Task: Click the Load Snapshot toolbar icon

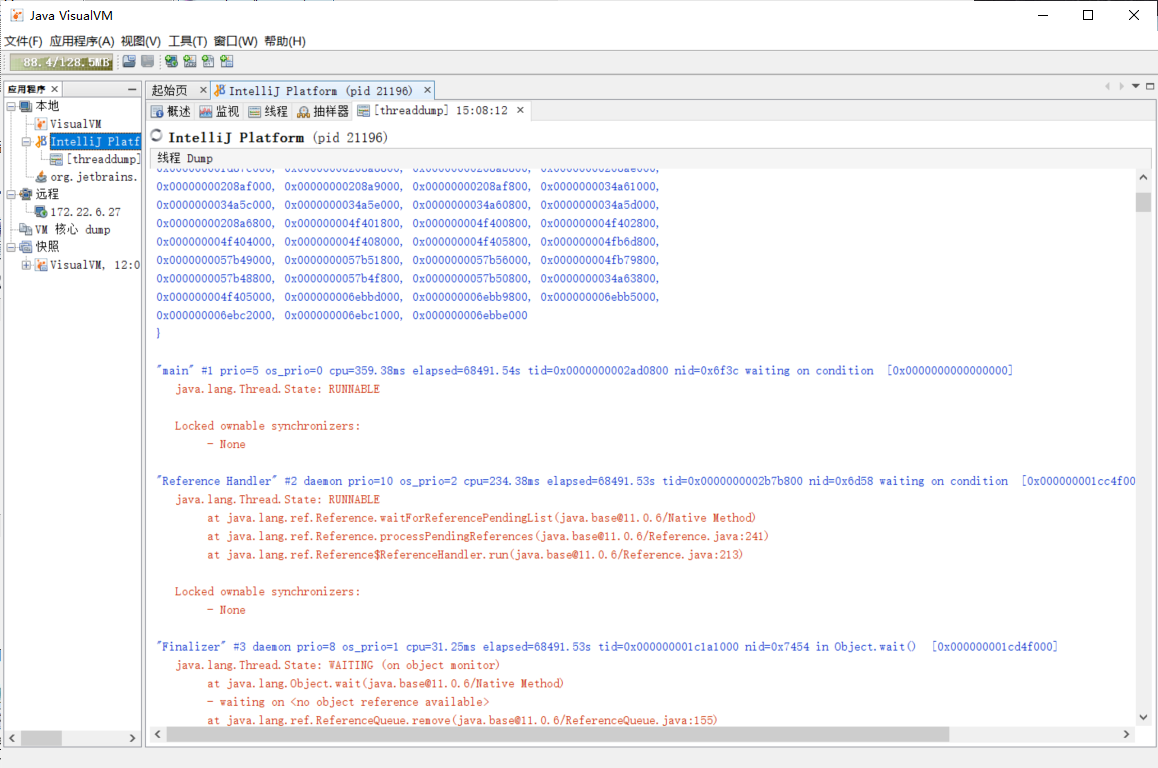Action: click(129, 61)
